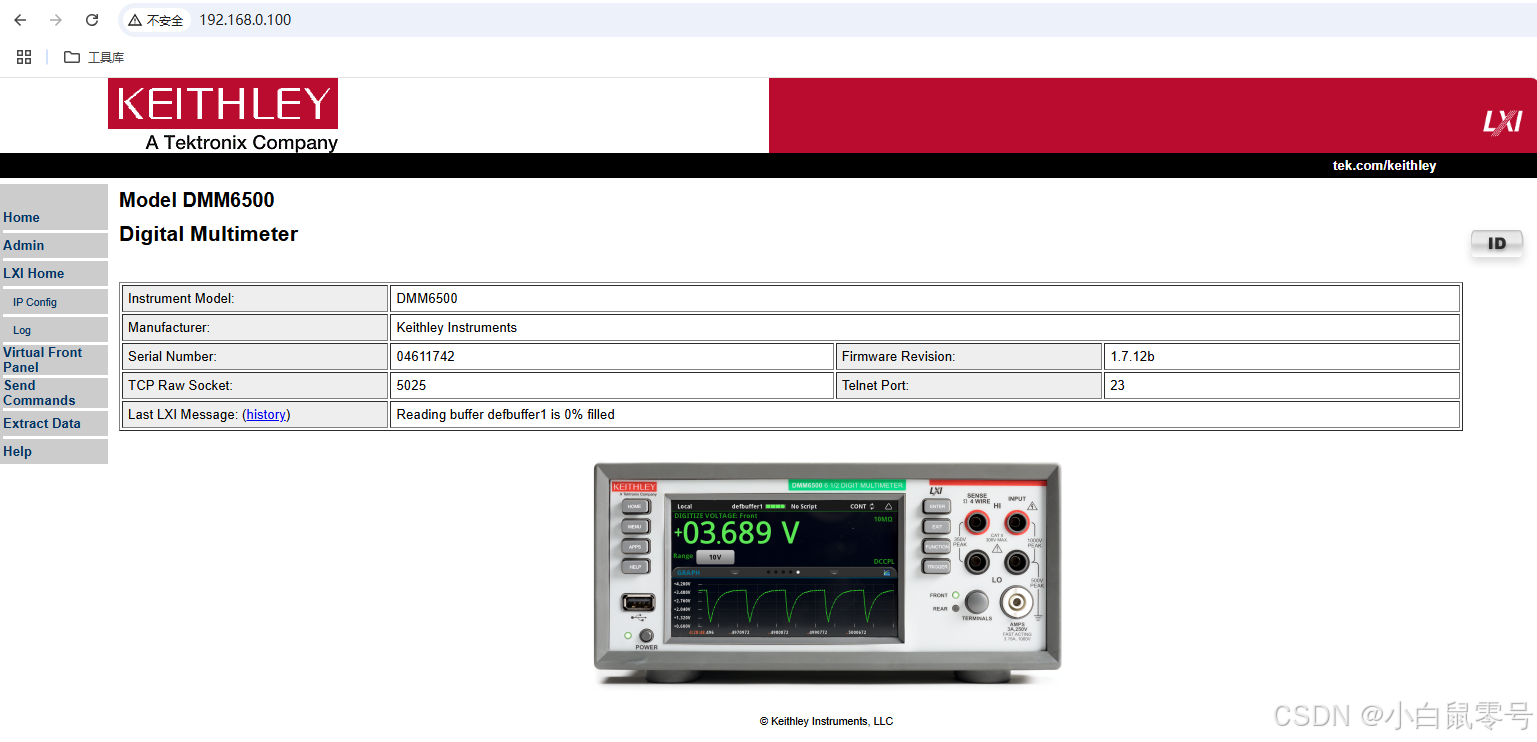
Task: Click the red SENSE HI terminal jack
Action: [x=976, y=521]
